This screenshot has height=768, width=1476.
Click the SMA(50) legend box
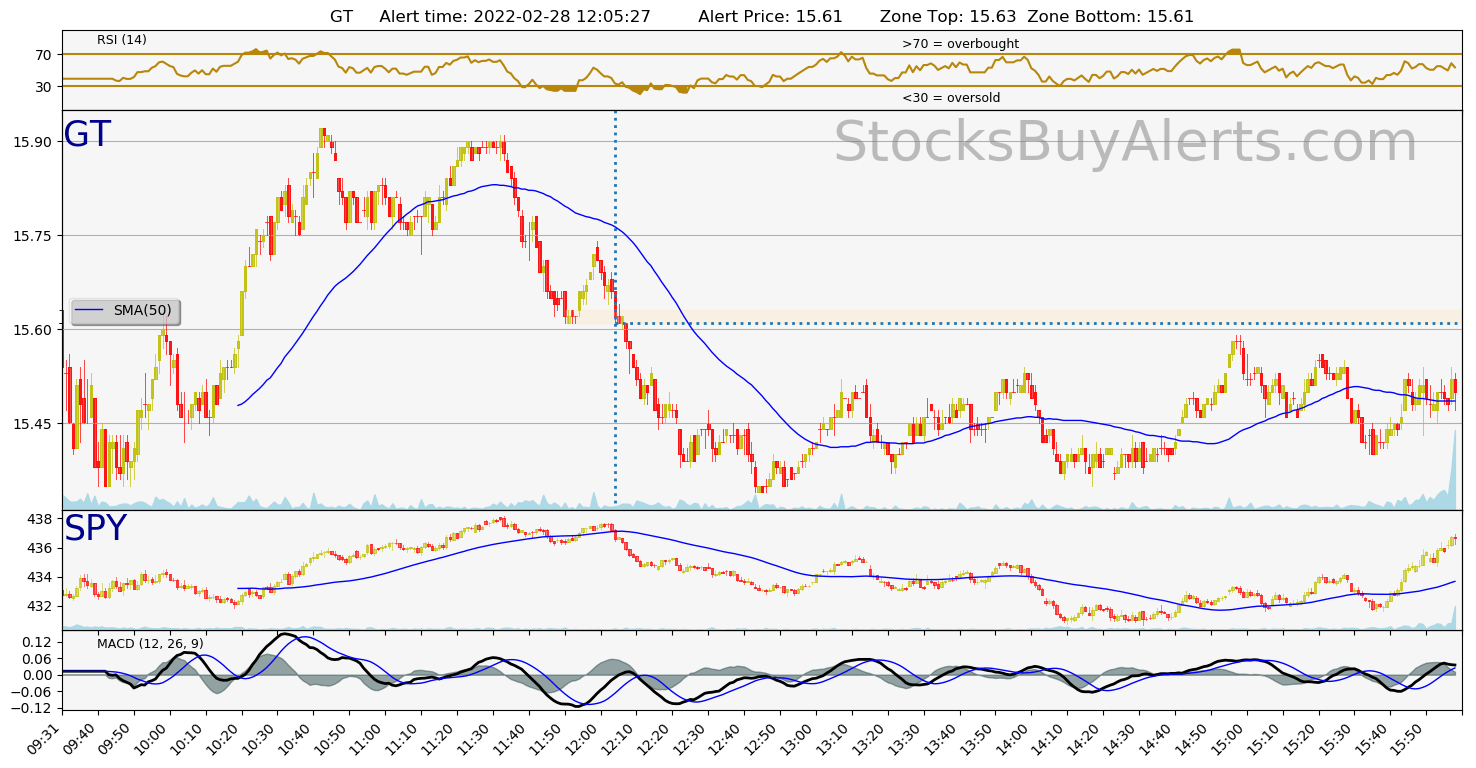tap(125, 311)
